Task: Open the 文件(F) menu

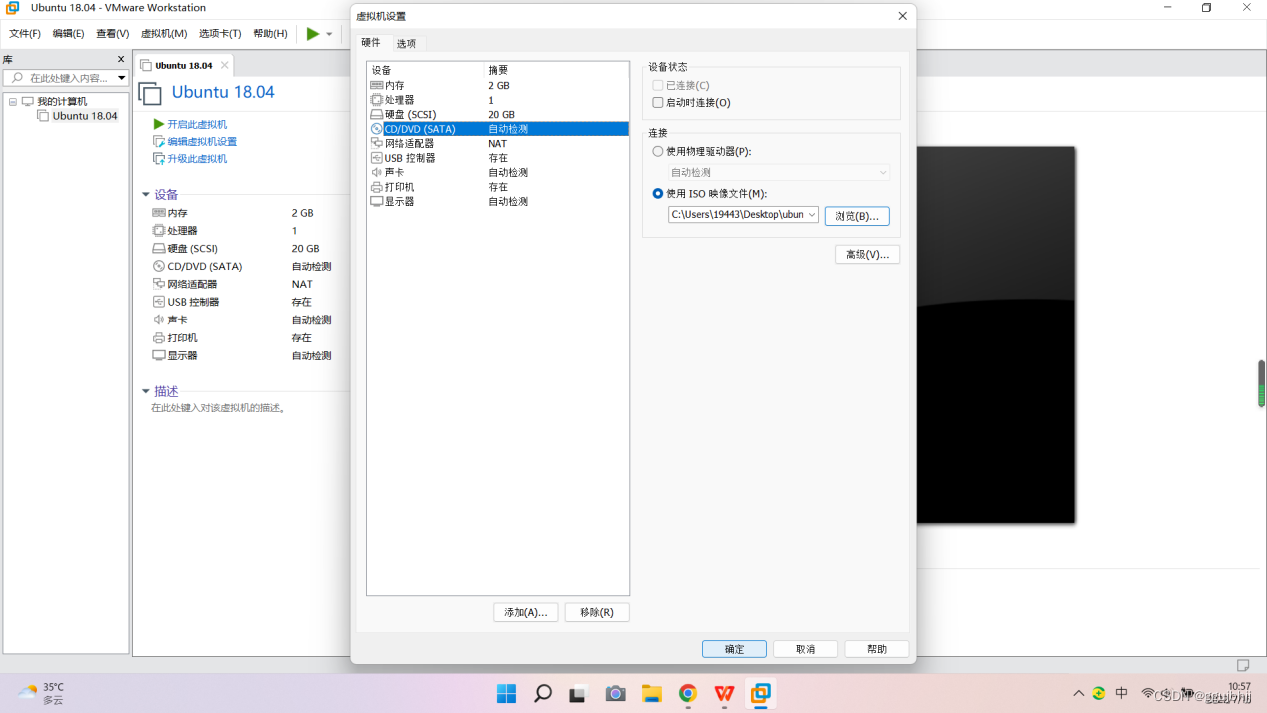Action: click(x=25, y=34)
